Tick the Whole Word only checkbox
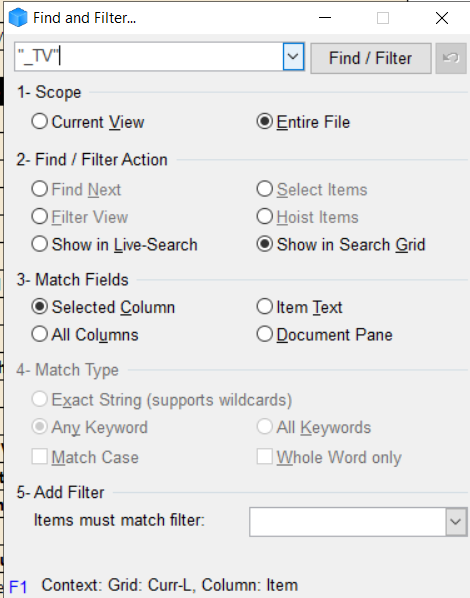470x598 pixels. click(265, 456)
